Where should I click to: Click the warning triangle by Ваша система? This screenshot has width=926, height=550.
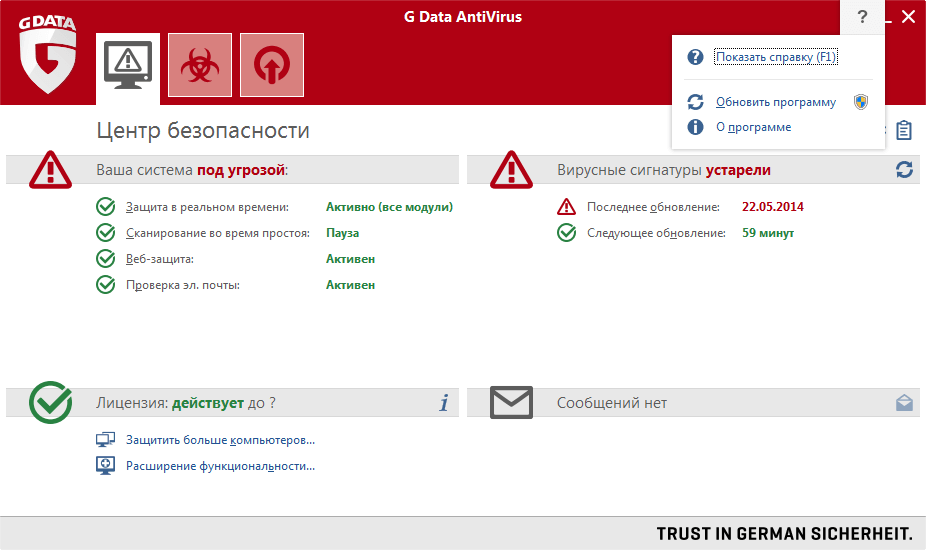pos(50,170)
